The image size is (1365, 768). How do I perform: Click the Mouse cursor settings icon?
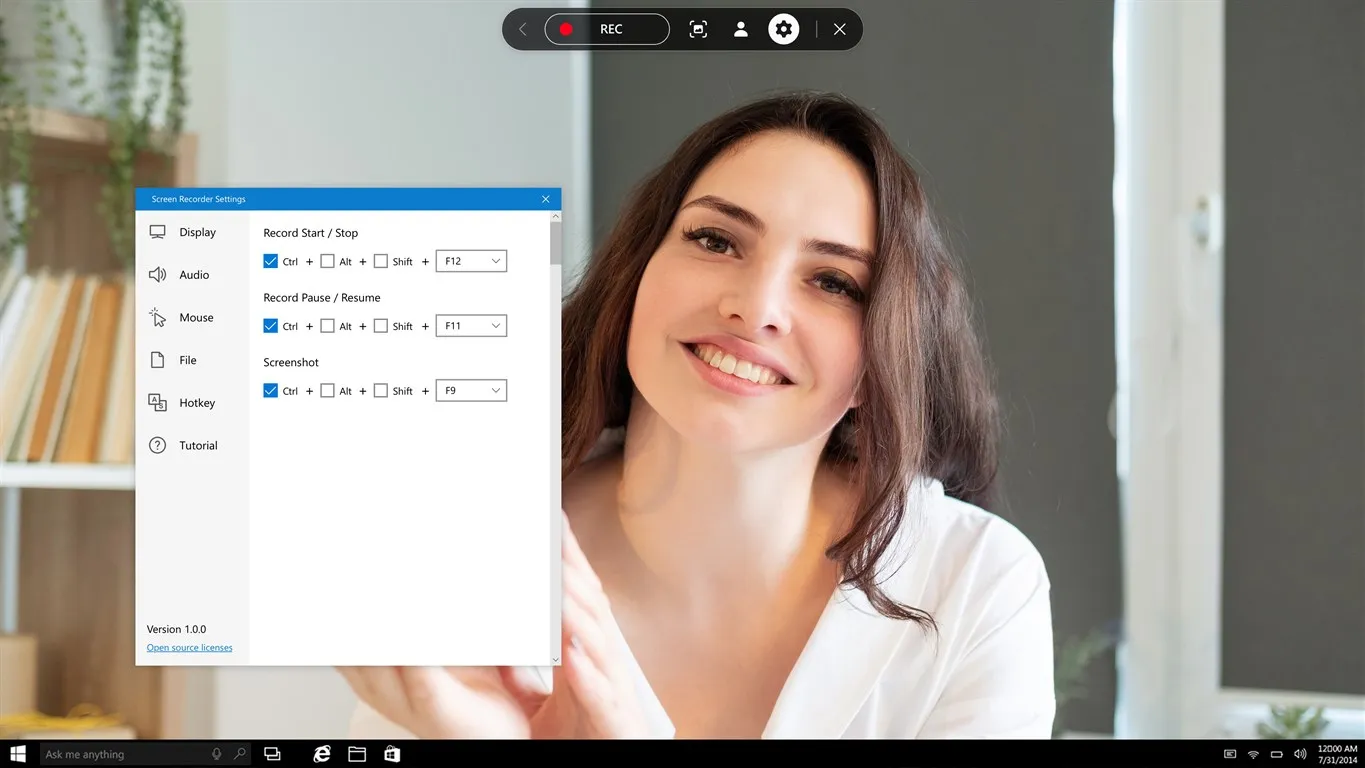[157, 317]
